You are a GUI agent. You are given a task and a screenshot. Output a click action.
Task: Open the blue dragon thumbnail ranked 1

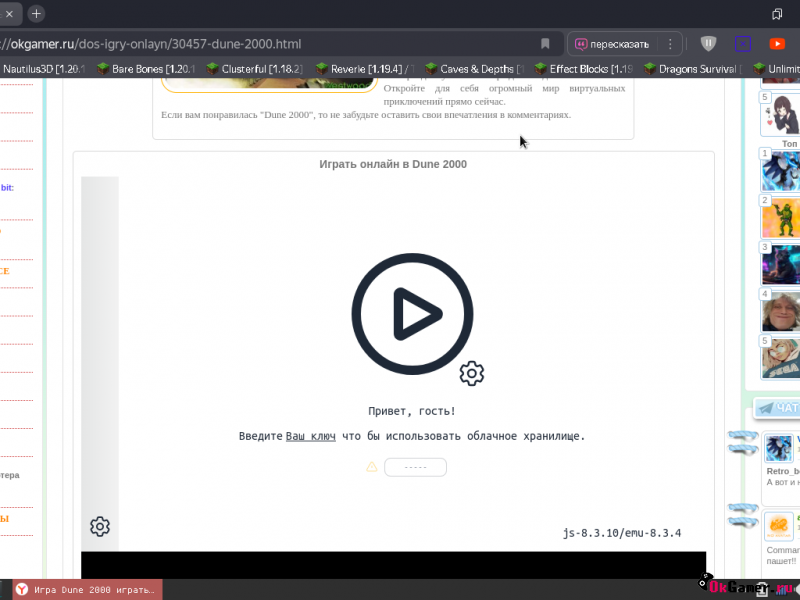[780, 170]
